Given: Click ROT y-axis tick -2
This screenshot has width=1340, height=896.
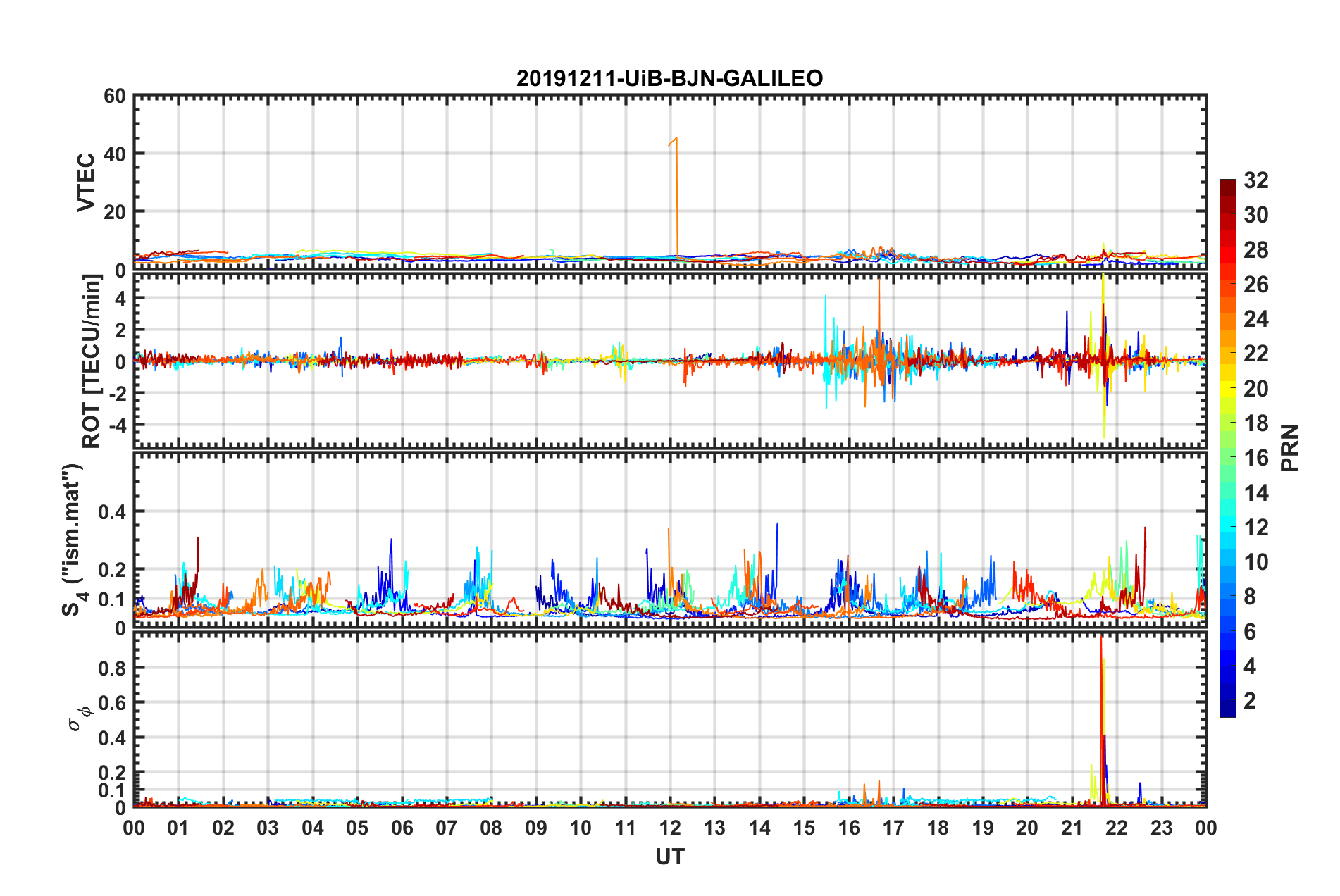Looking at the screenshot, I should click(118, 393).
